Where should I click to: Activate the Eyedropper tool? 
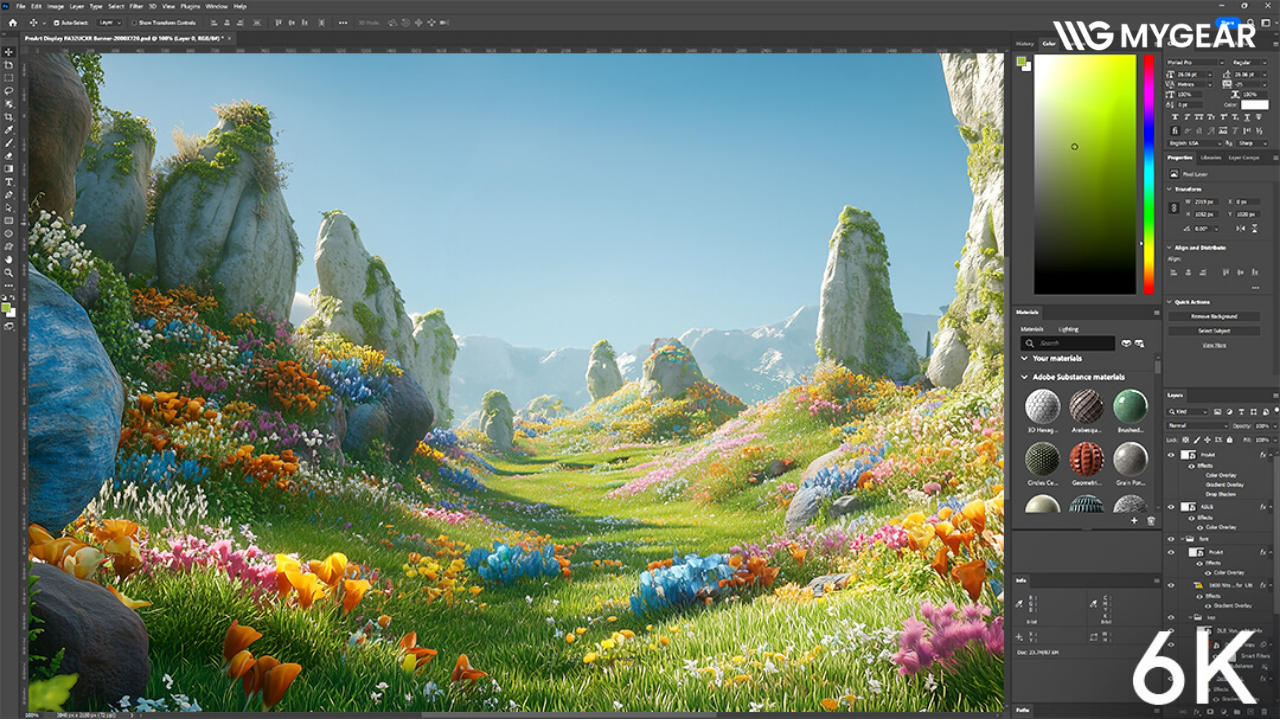click(x=9, y=130)
